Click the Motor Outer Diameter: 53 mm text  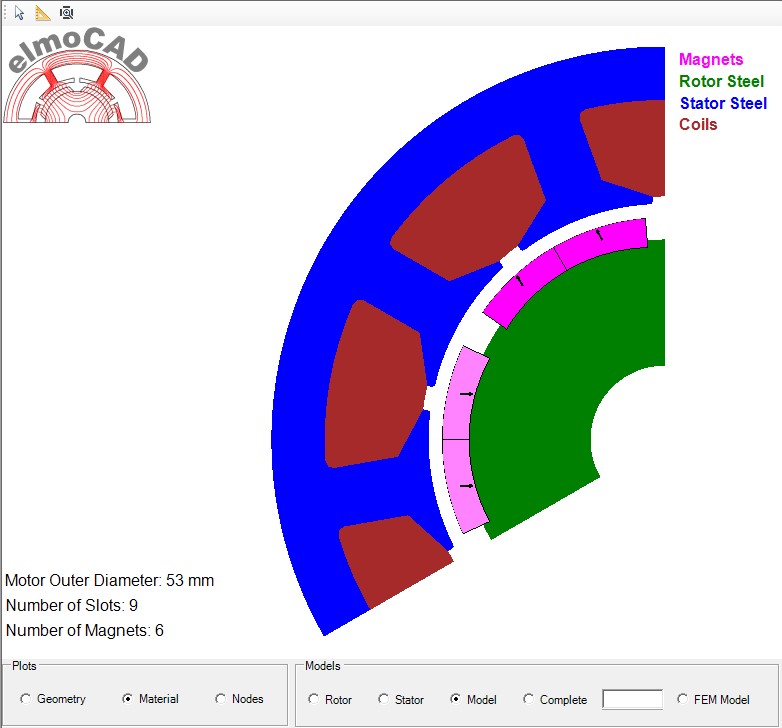(109, 580)
